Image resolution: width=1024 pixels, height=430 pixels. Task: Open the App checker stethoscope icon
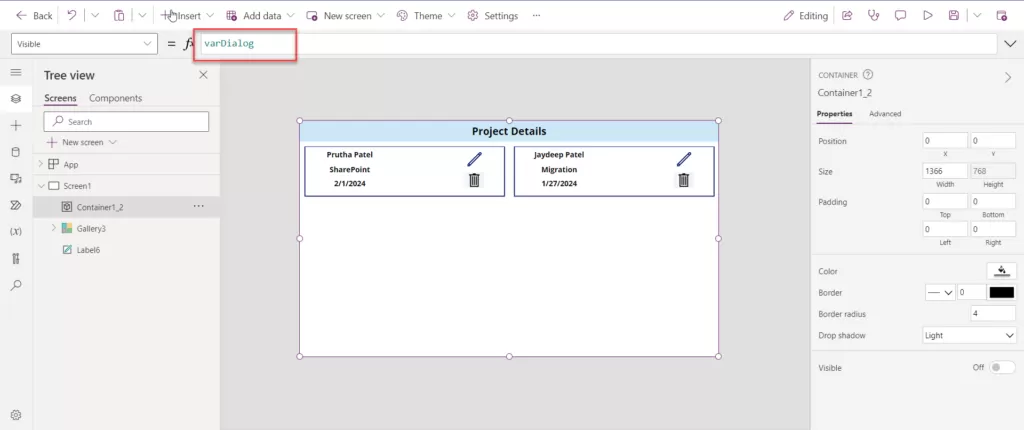(874, 16)
